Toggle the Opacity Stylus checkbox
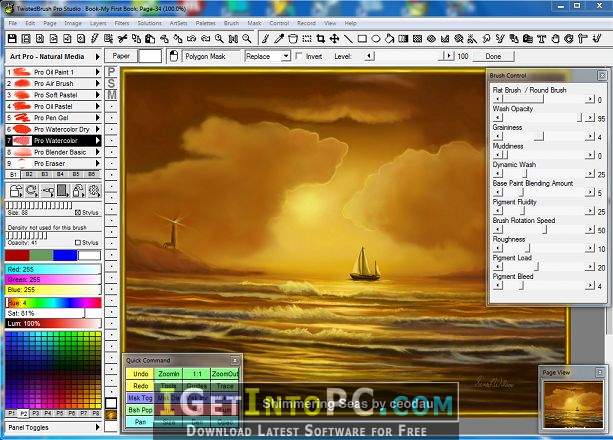Image resolution: width=613 pixels, height=440 pixels. click(x=77, y=242)
